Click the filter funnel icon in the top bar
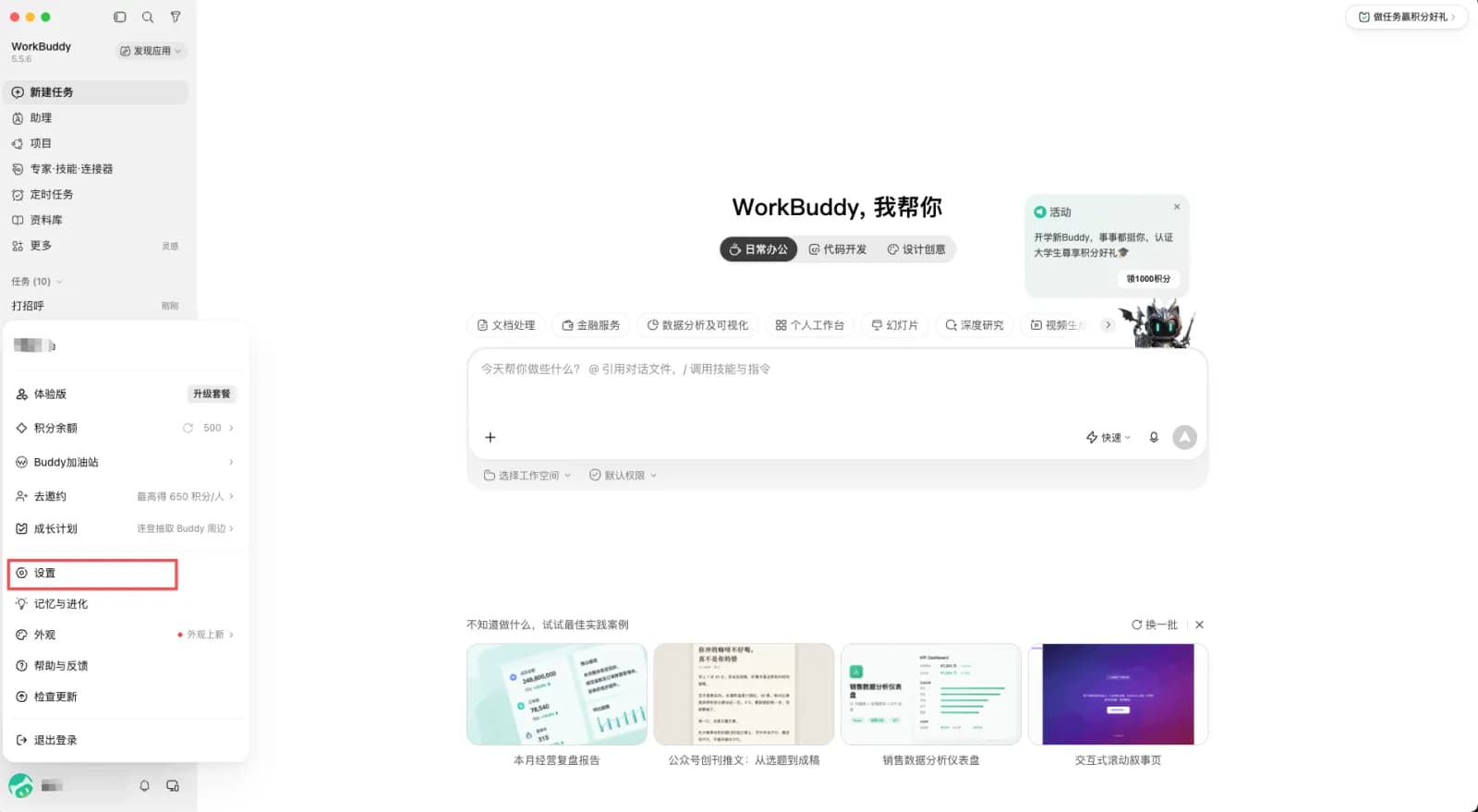1478x812 pixels. point(176,17)
